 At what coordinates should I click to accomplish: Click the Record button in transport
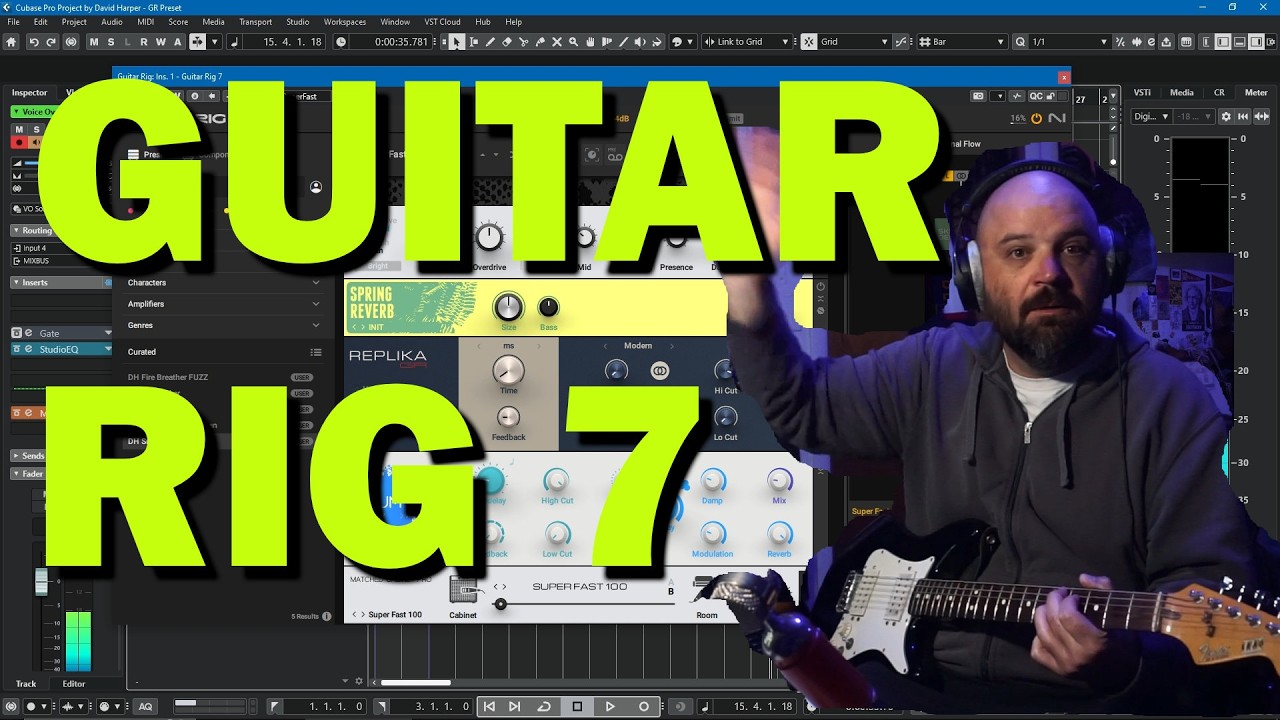point(643,706)
